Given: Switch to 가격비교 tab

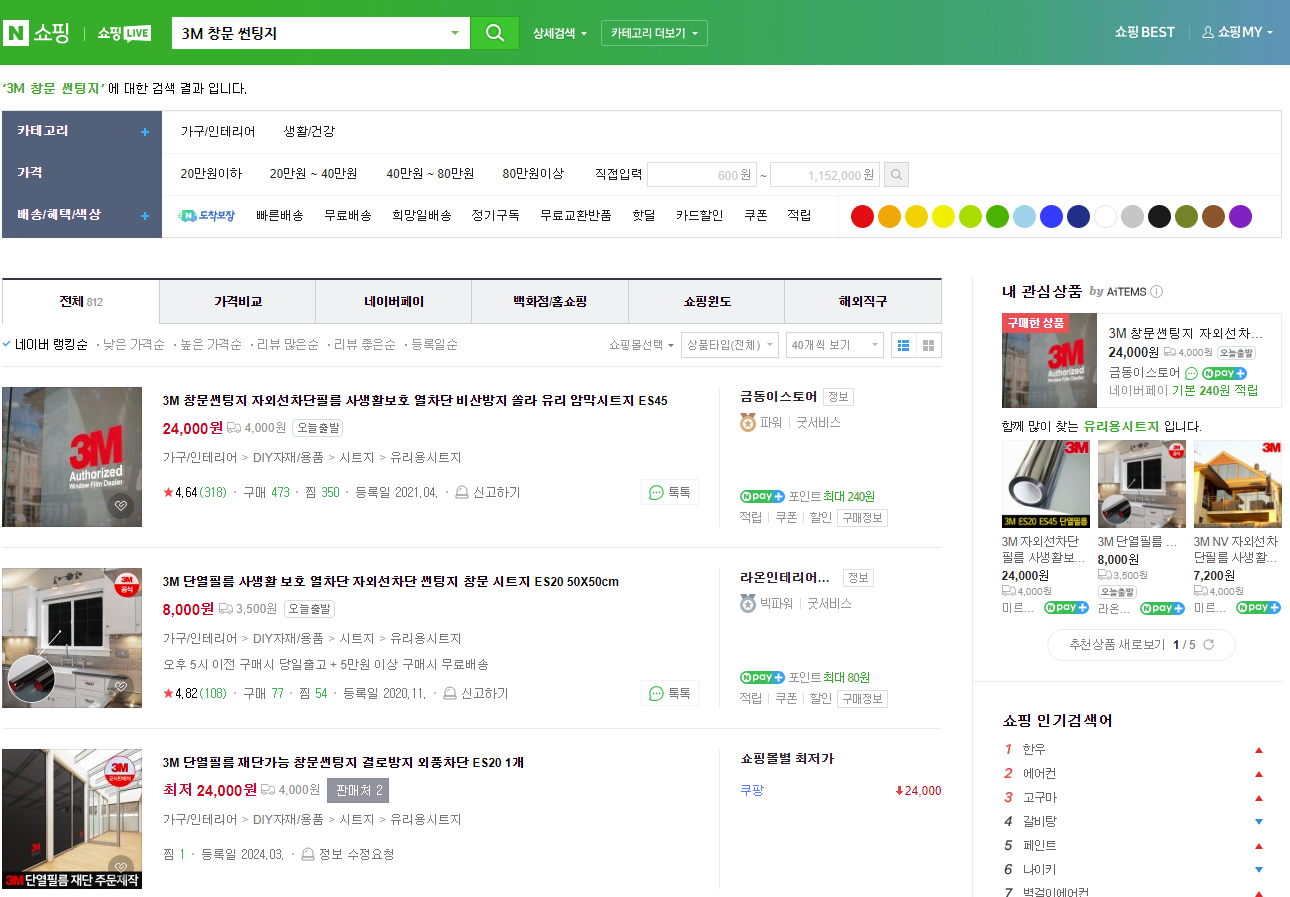Looking at the screenshot, I should (238, 302).
